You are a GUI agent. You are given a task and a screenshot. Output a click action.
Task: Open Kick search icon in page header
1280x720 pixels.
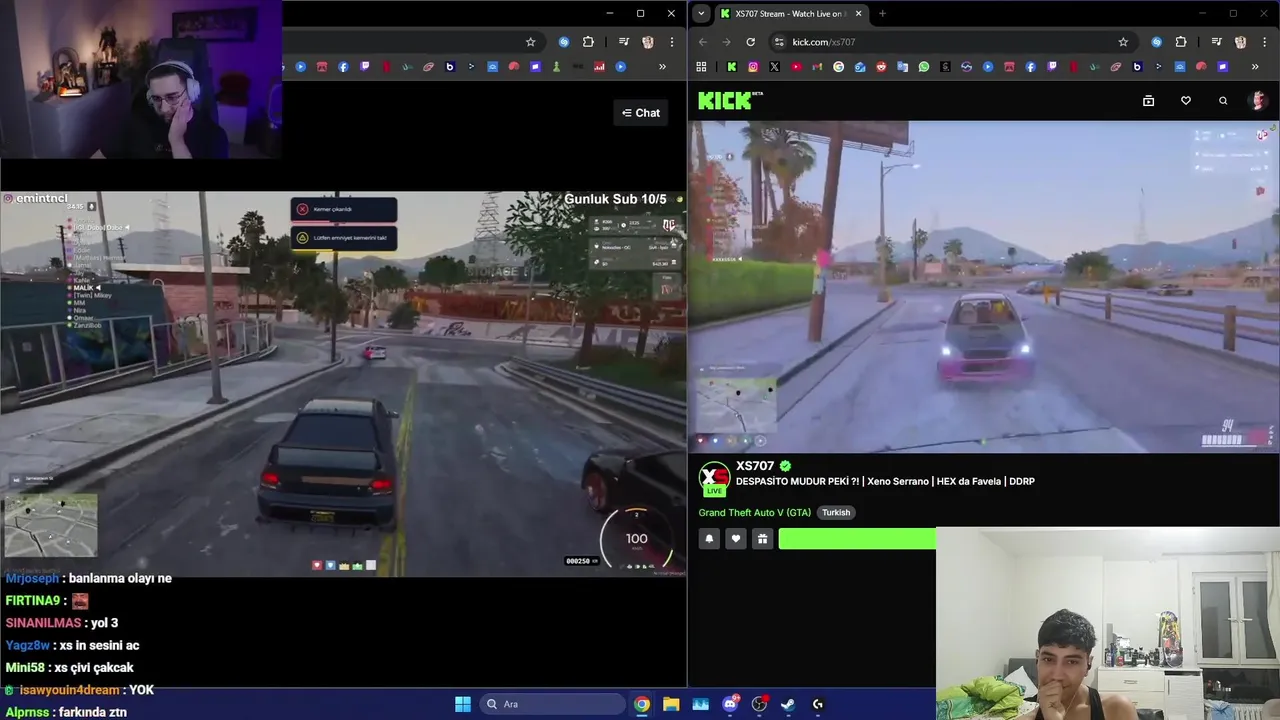coord(1223,101)
